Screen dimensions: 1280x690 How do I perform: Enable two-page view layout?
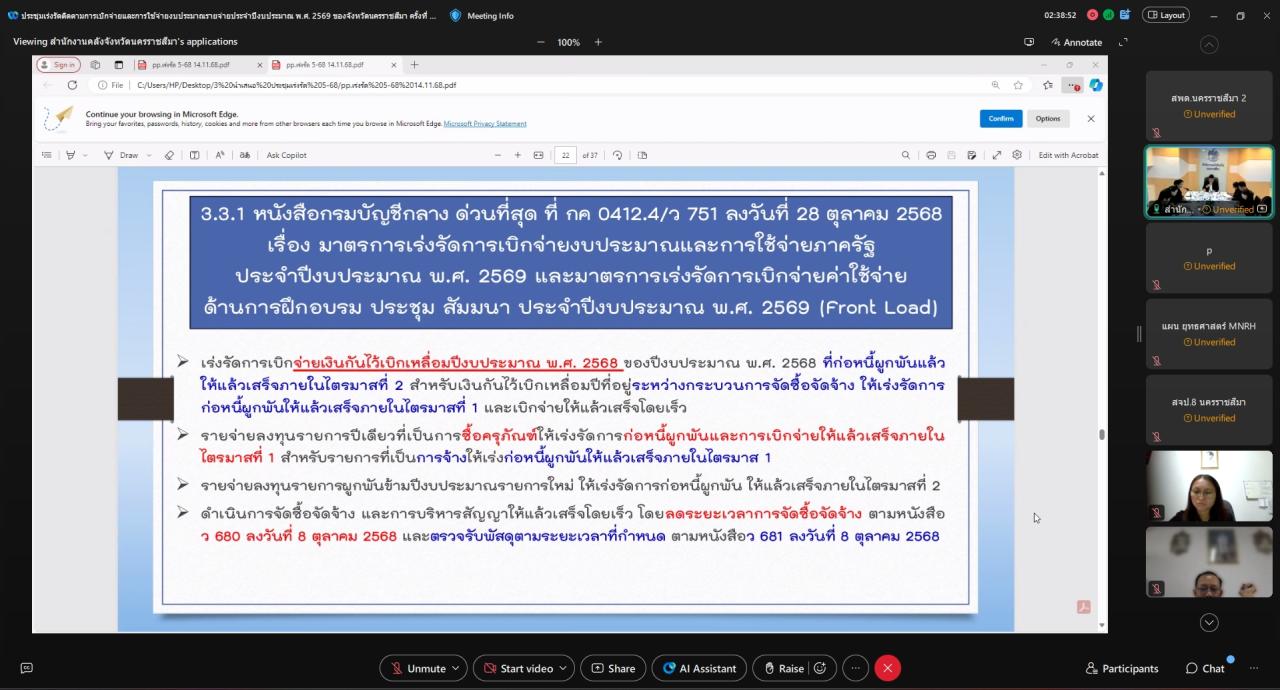click(x=643, y=155)
